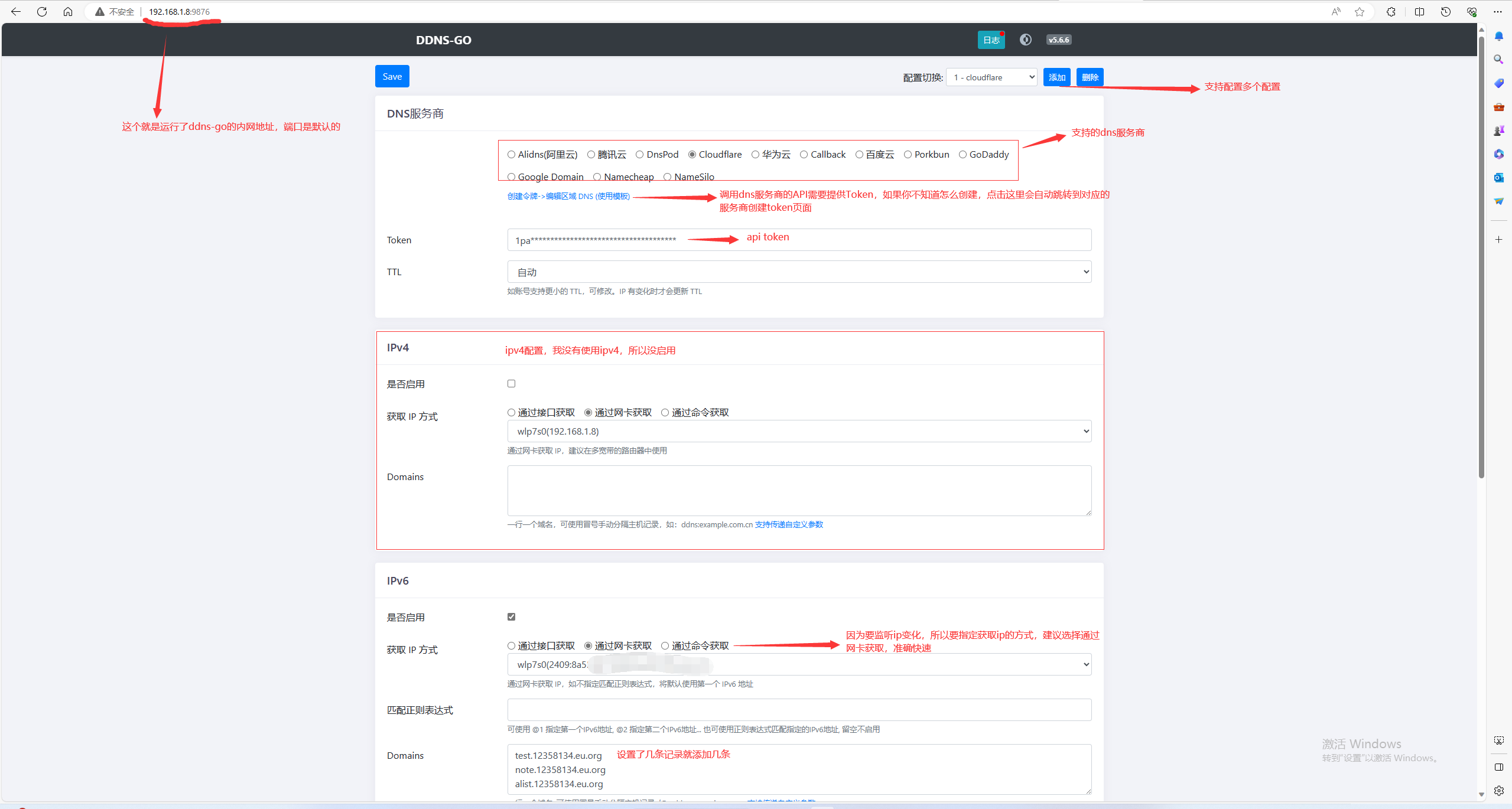Open the Outlook icon in the sidebar
Screen dimensions: 1512x809
pos(1498,178)
